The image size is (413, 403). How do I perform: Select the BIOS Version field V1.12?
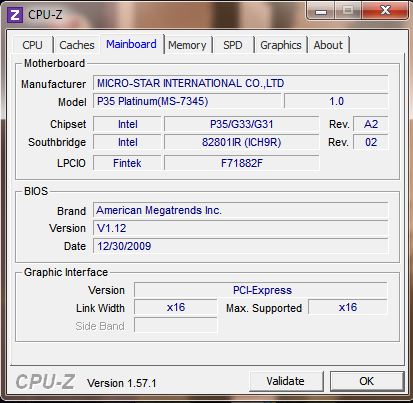(x=241, y=228)
